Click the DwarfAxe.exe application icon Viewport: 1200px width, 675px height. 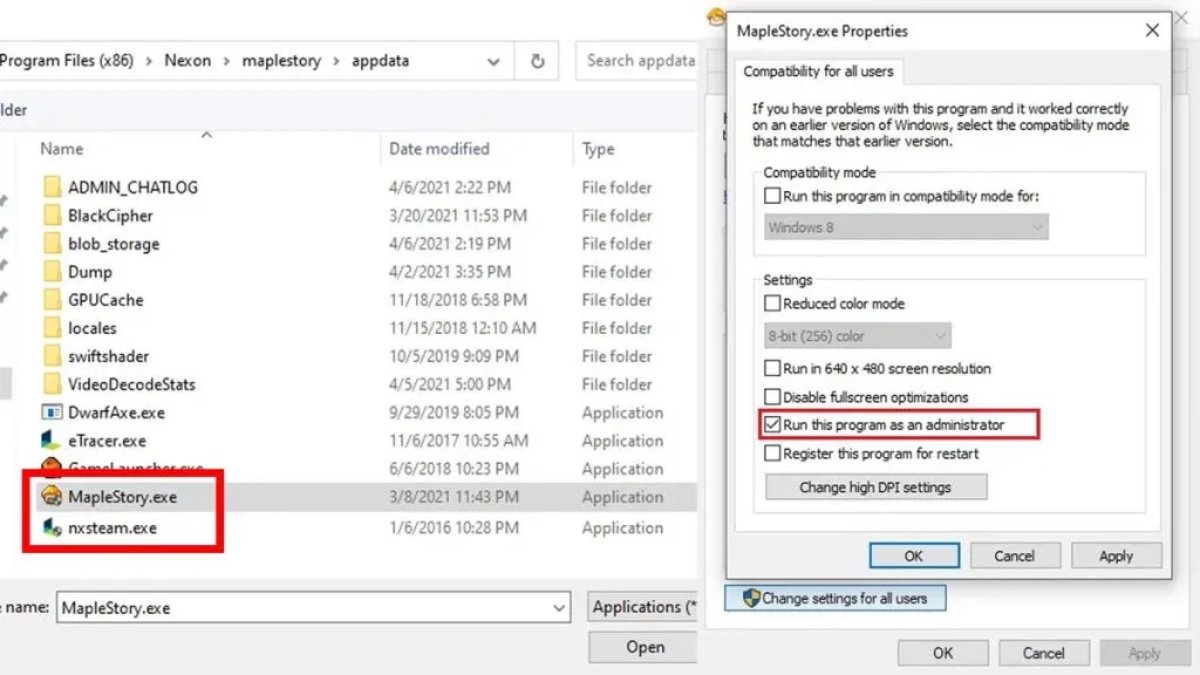point(52,412)
